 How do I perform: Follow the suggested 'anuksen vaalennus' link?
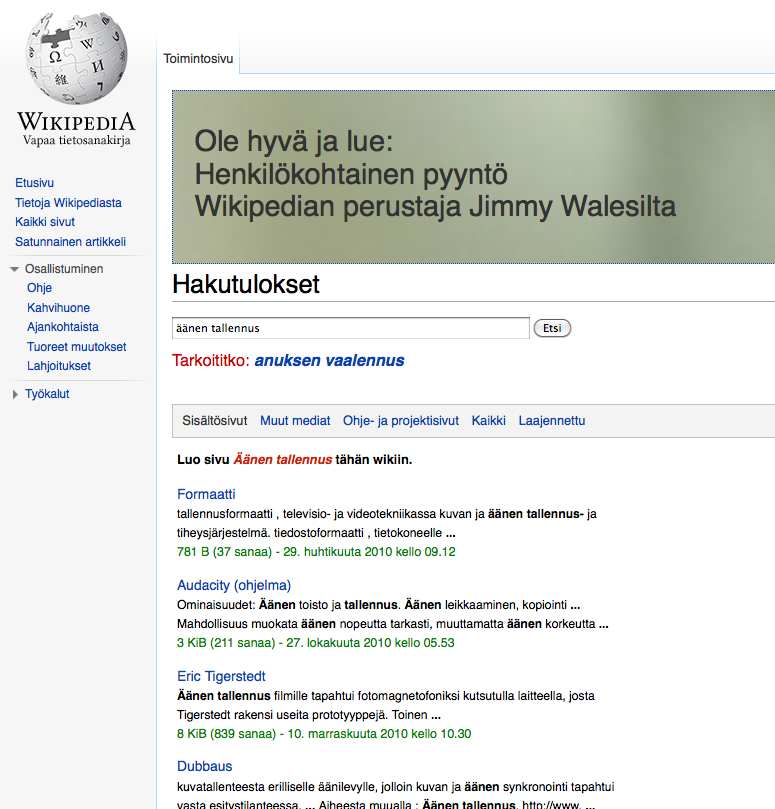(329, 361)
